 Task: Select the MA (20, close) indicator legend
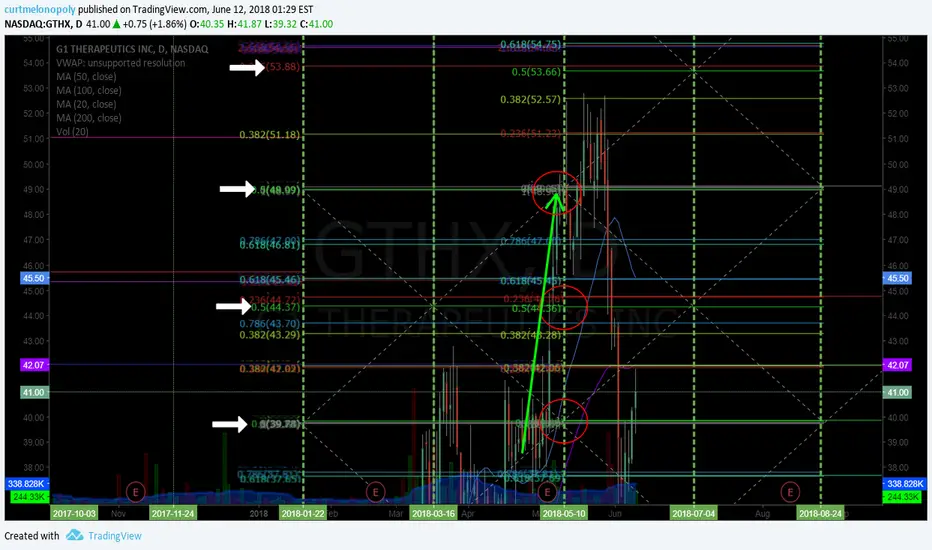click(x=86, y=104)
